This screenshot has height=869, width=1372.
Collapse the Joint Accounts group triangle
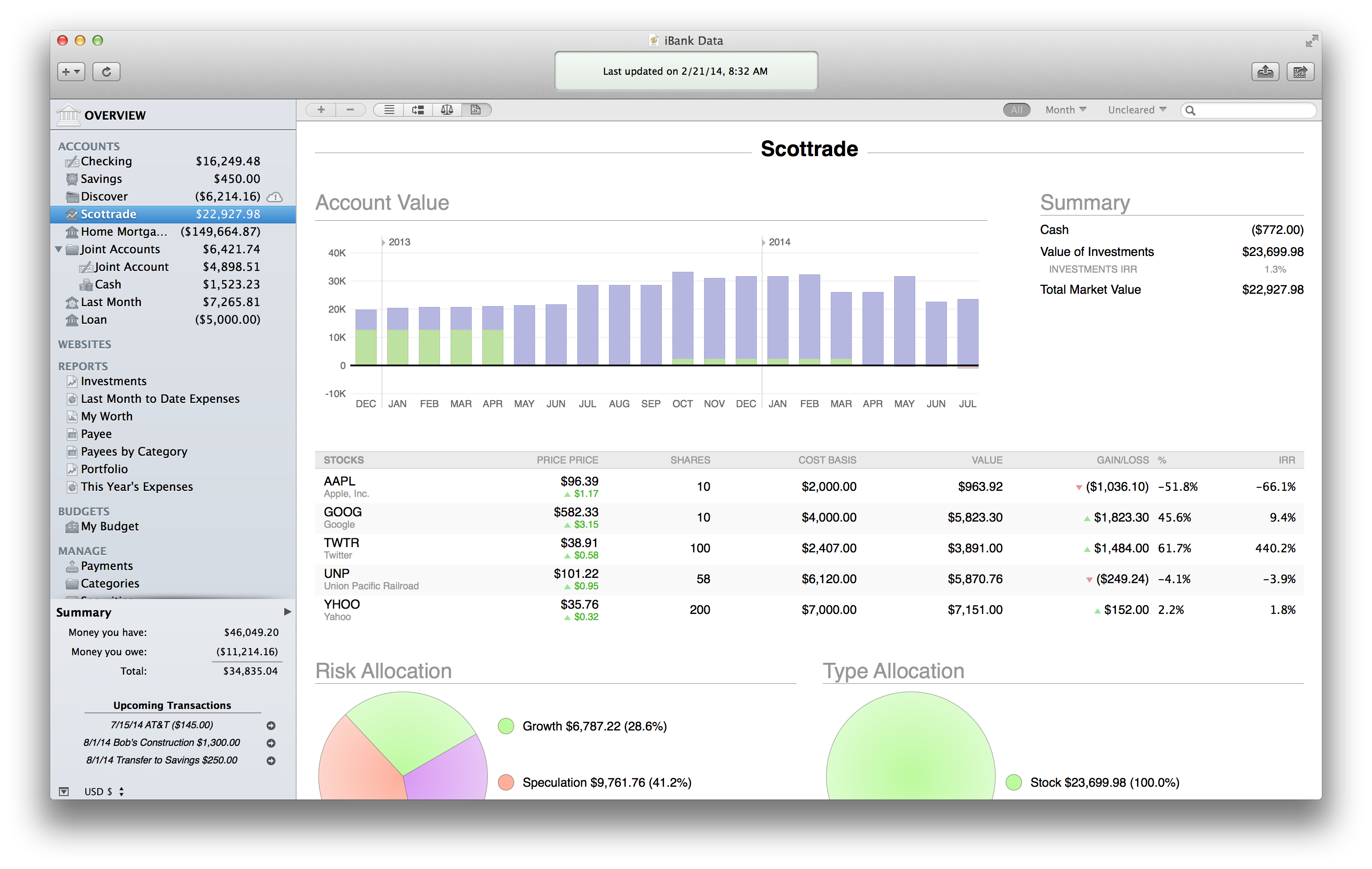(59, 249)
